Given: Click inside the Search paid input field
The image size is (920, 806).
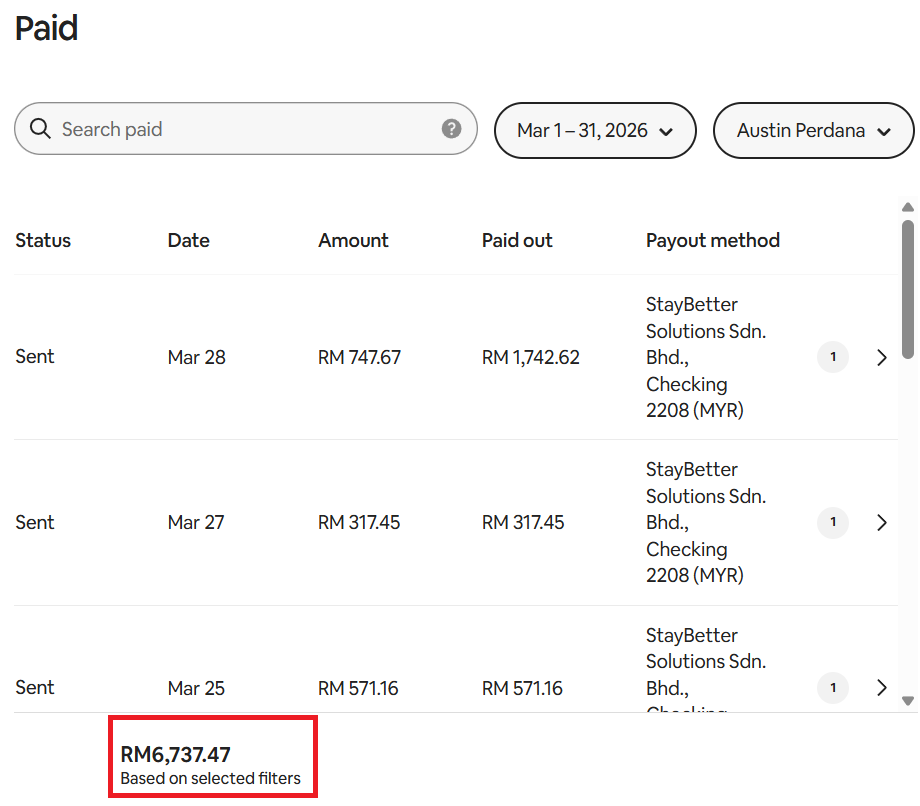Looking at the screenshot, I should click(x=200, y=129).
